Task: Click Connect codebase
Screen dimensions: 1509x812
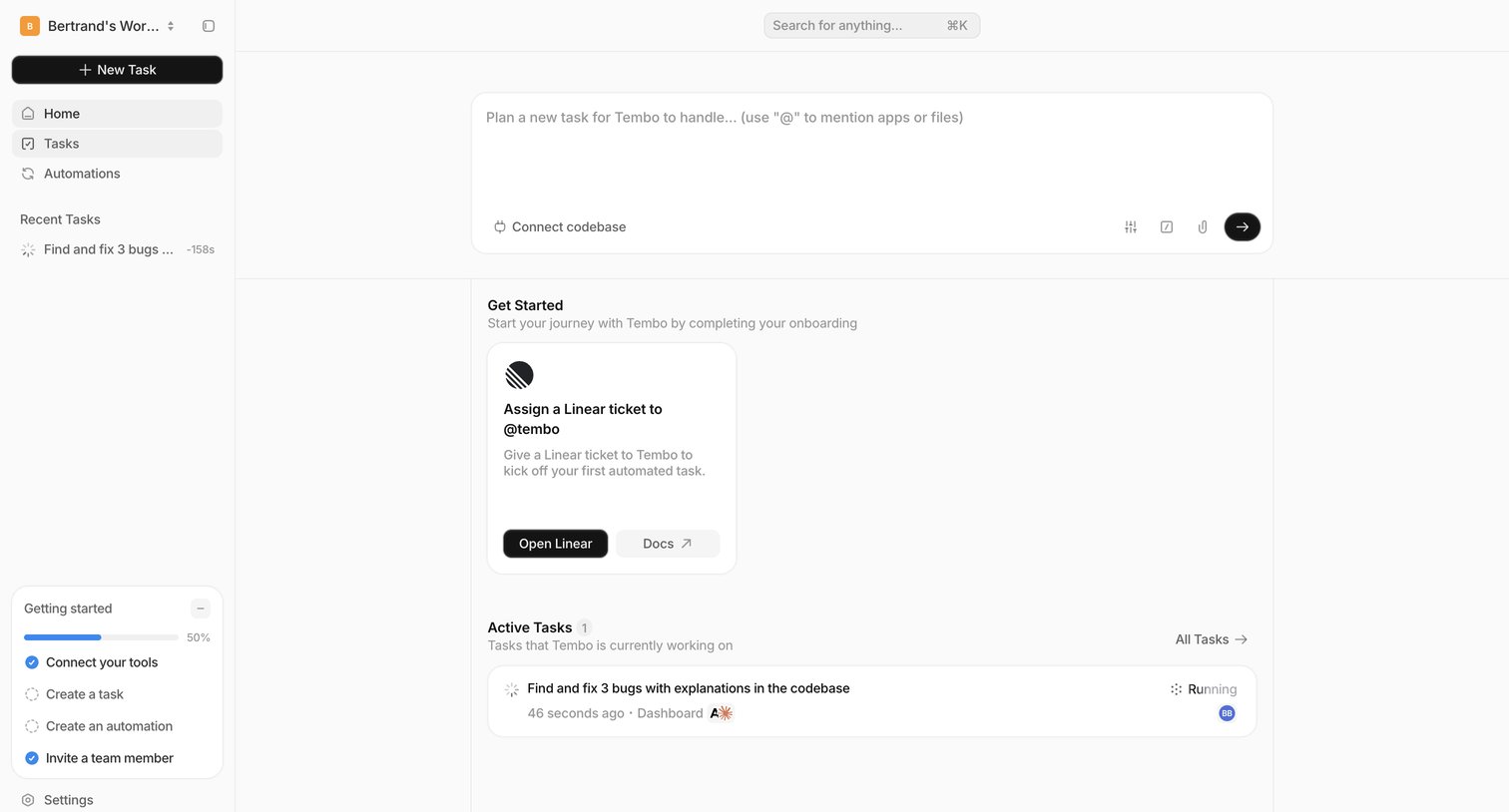Action: pos(560,227)
